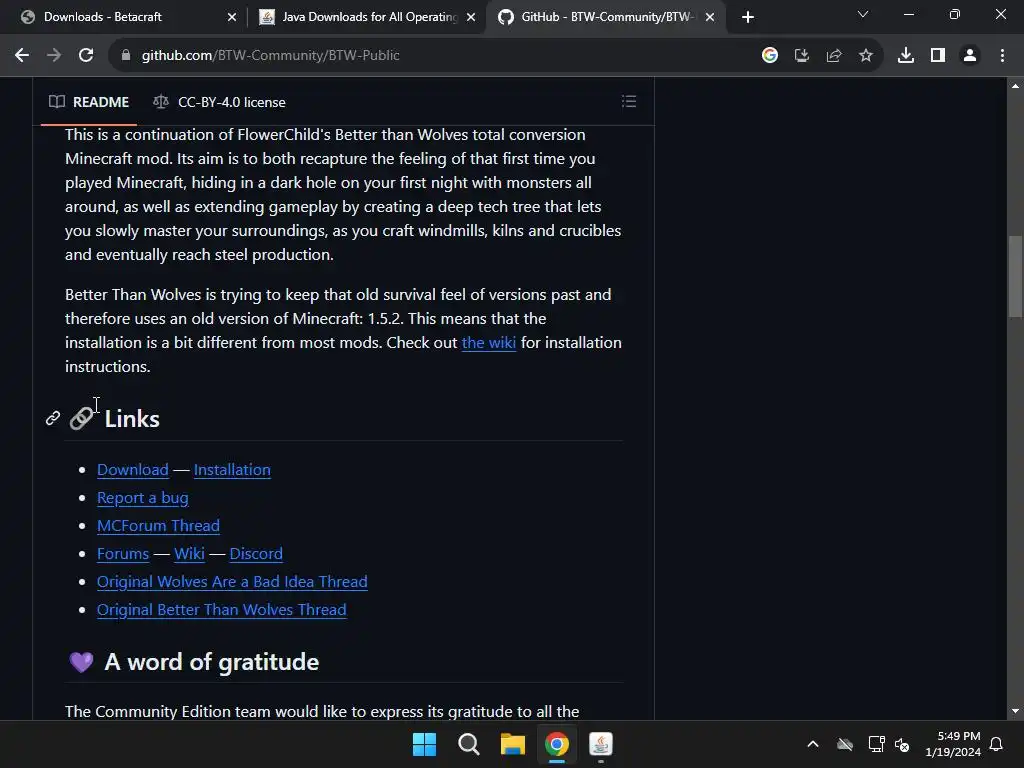Screen dimensions: 1024x768
Task: Reload the GitHub page
Action: coord(86,56)
